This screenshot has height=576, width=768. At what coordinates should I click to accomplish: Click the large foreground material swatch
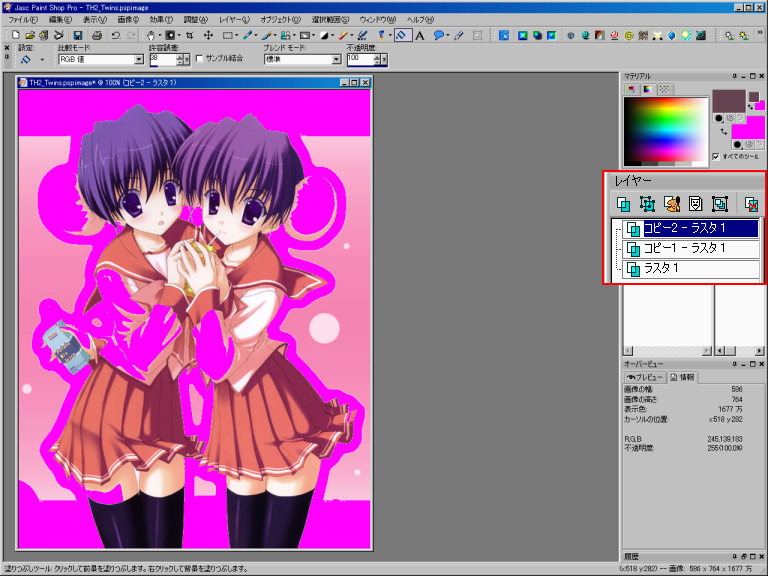729,101
